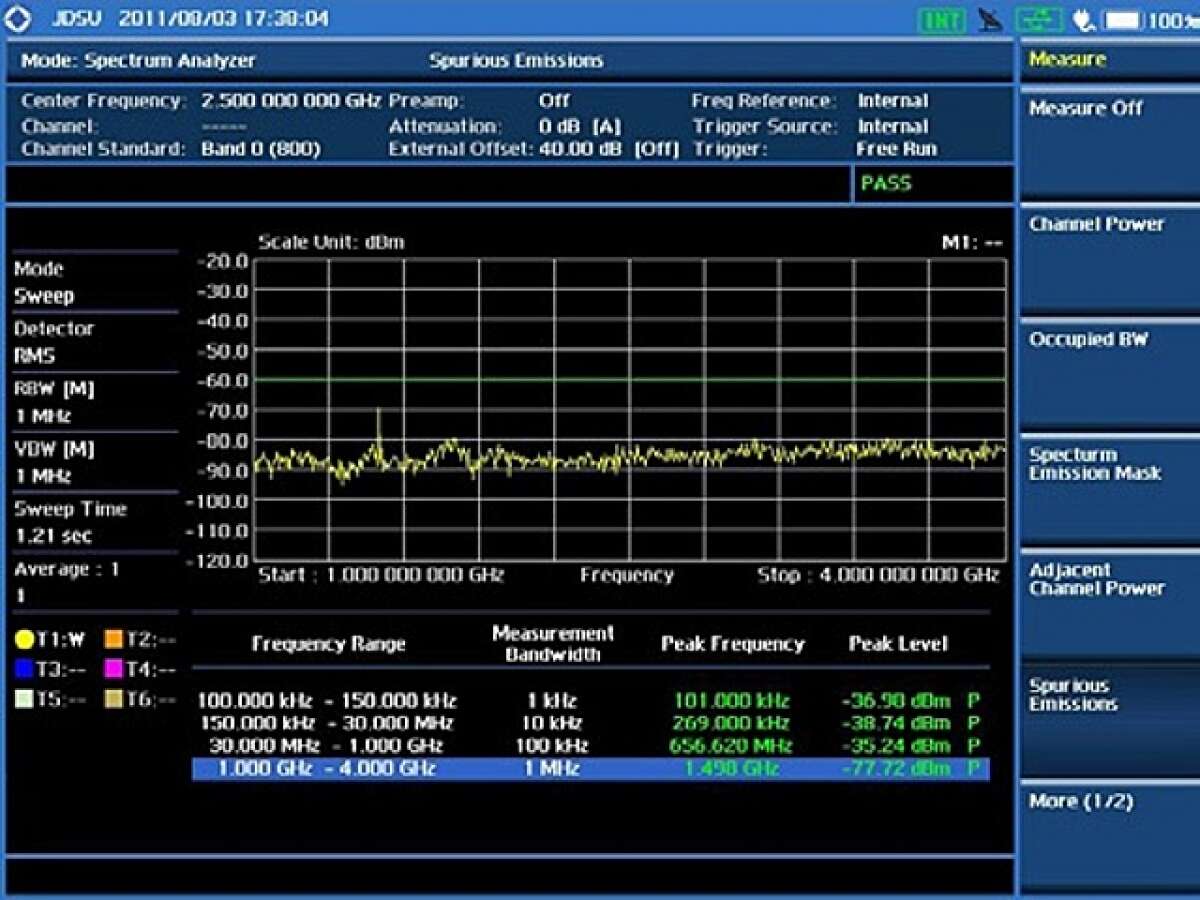
Task: Click the Attenuation 0 dB value
Action: 580,127
